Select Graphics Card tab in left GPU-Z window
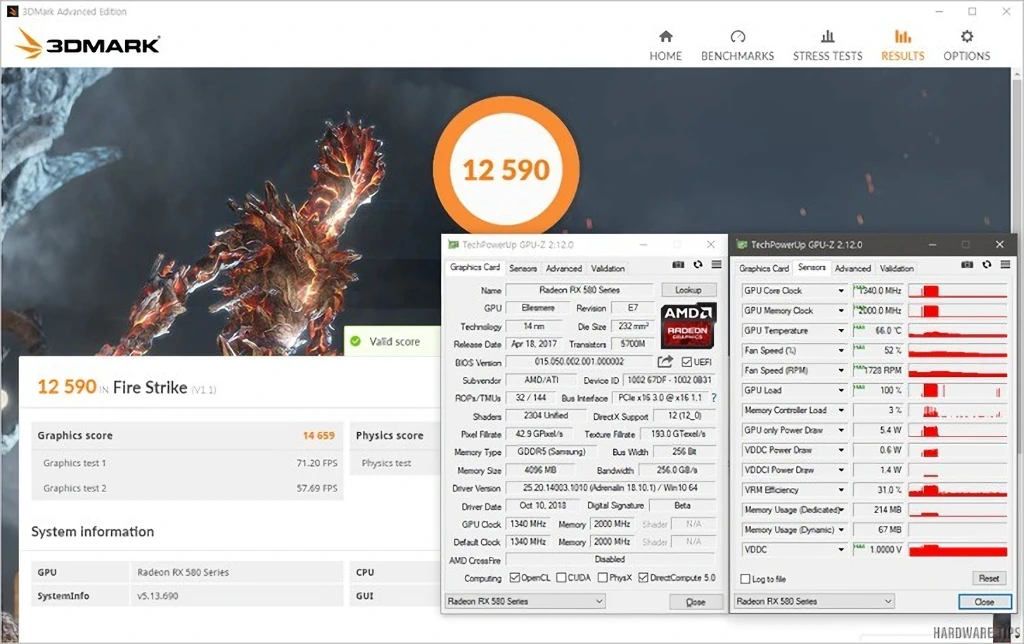This screenshot has width=1024, height=644. pyautogui.click(x=475, y=267)
